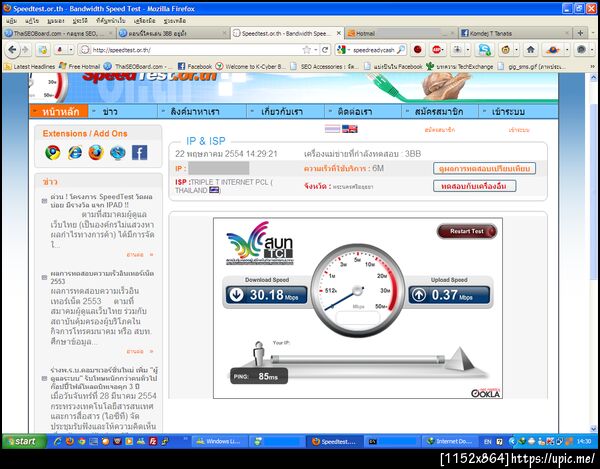This screenshot has width=600, height=469.
Task: Expand the address bar history dropdown
Action: pos(316,50)
